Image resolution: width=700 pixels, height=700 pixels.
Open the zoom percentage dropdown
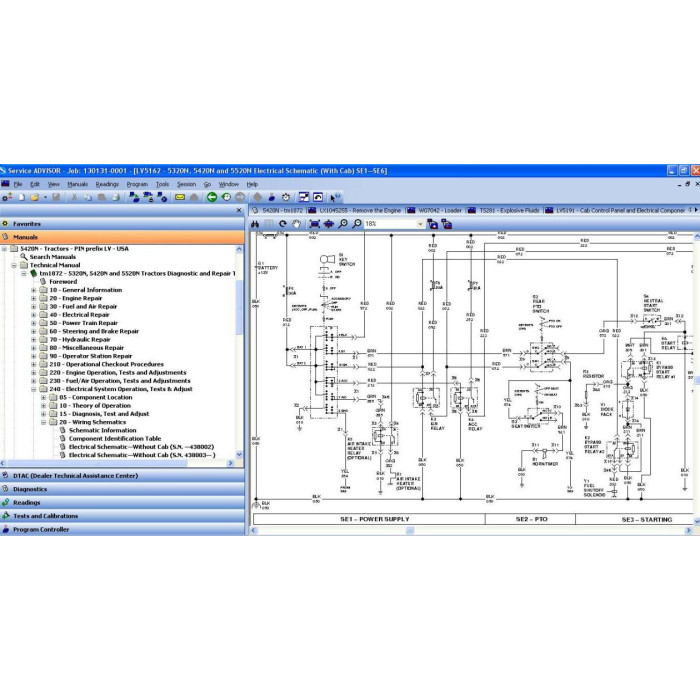pos(420,224)
